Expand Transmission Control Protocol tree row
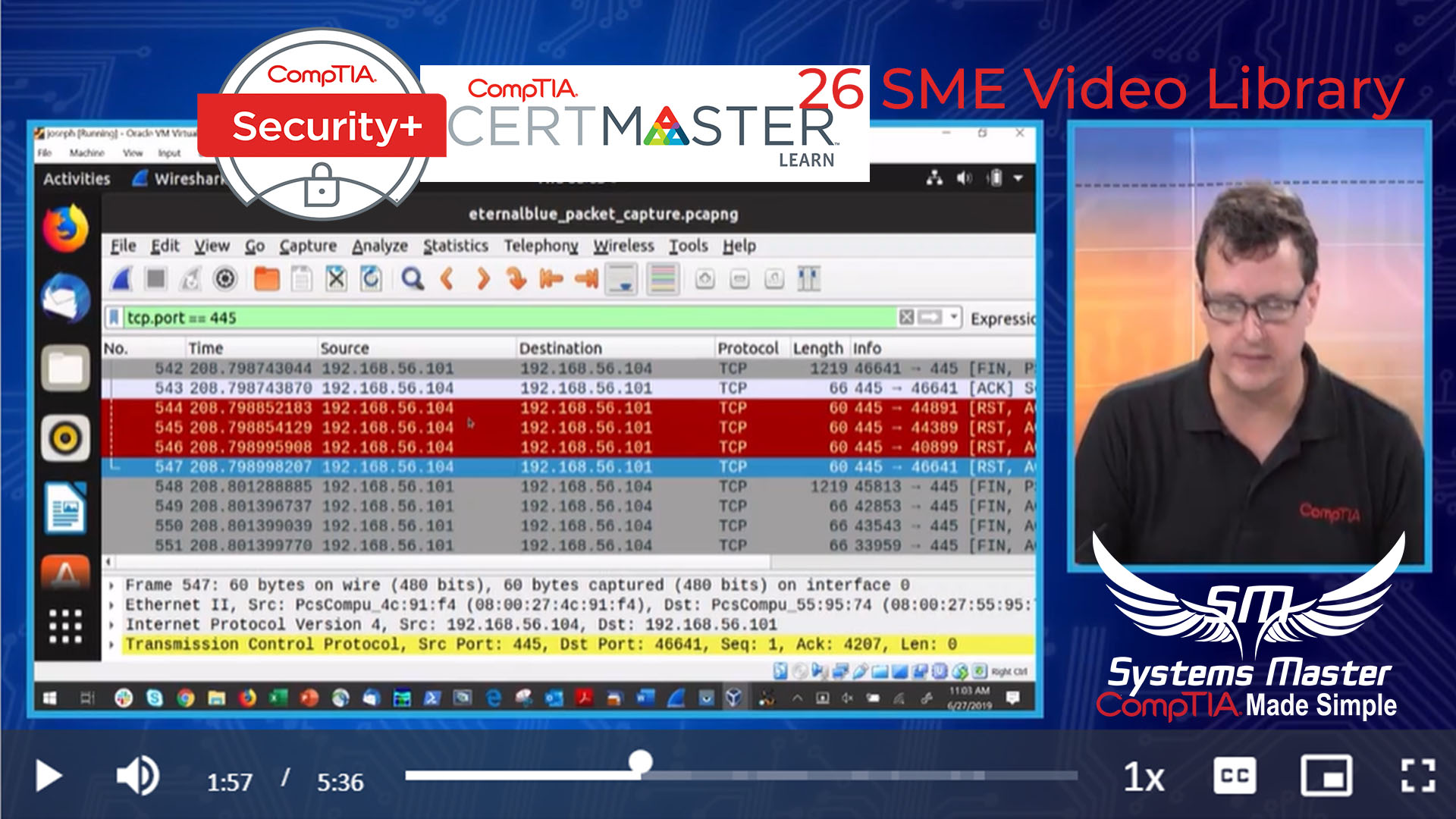This screenshot has height=819, width=1456. coord(112,645)
